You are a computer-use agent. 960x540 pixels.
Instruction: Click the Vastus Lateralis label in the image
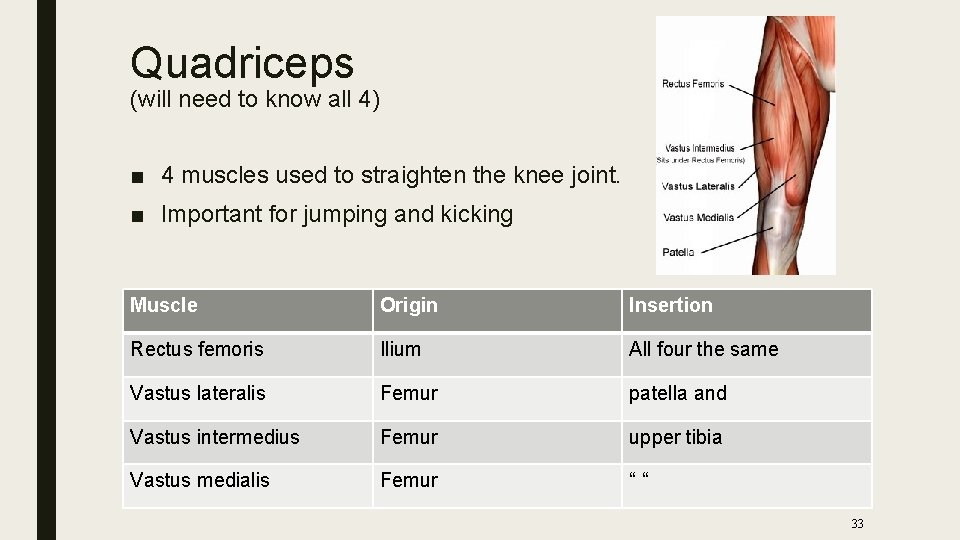coord(698,186)
